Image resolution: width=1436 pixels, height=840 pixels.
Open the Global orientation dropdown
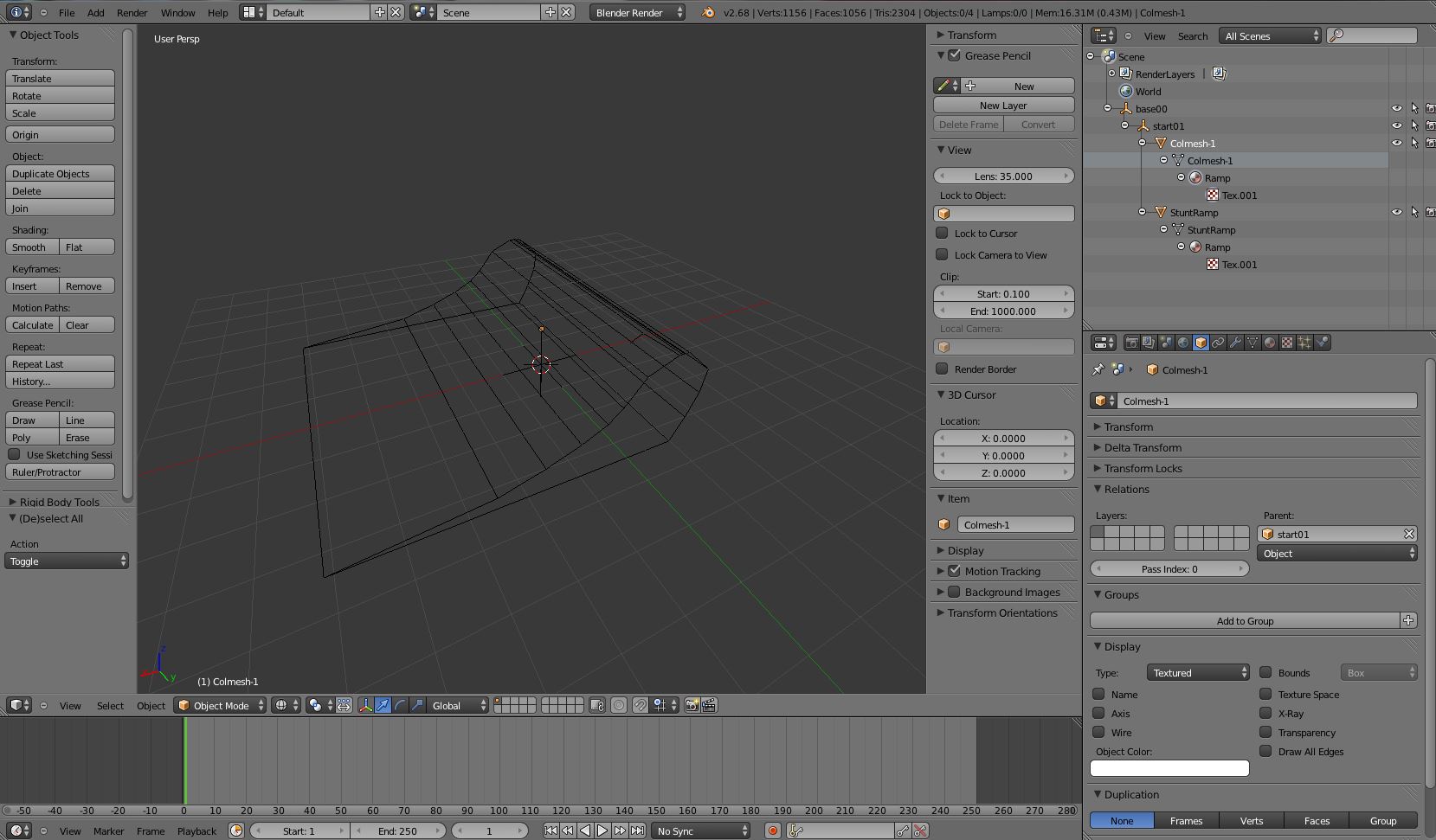click(x=458, y=705)
